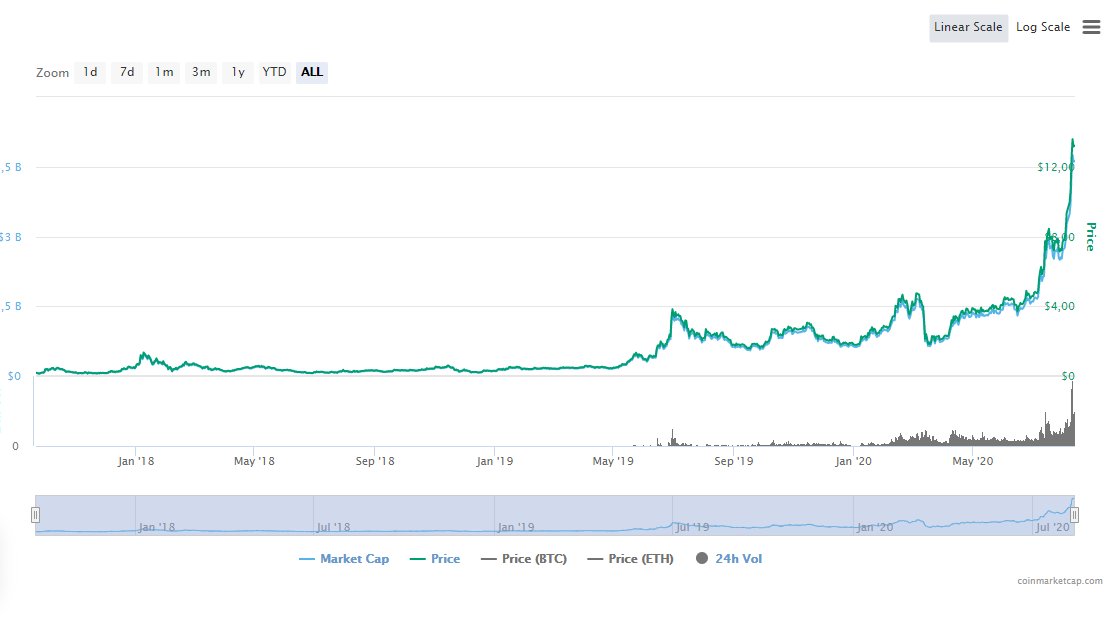Click the $4,00 price axis label
Image resolution: width=1116 pixels, height=628 pixels.
(x=1059, y=306)
